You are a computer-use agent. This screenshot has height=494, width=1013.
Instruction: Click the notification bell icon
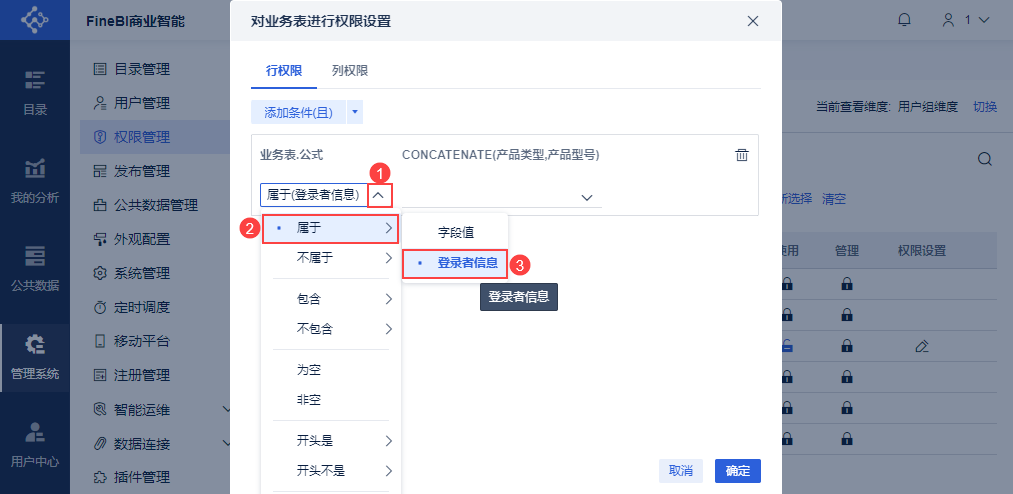tap(905, 19)
